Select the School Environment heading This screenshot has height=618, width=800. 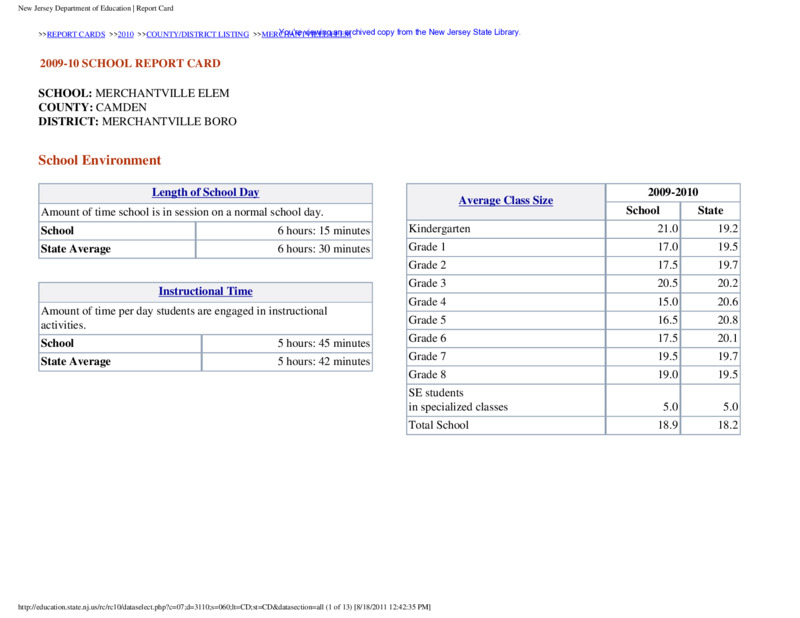click(99, 160)
